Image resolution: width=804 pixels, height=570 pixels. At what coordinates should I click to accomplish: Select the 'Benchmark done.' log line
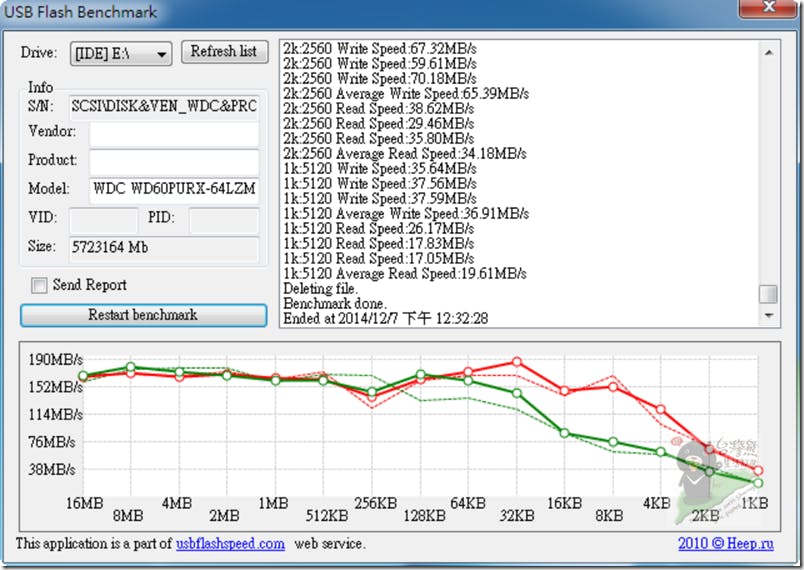click(332, 303)
